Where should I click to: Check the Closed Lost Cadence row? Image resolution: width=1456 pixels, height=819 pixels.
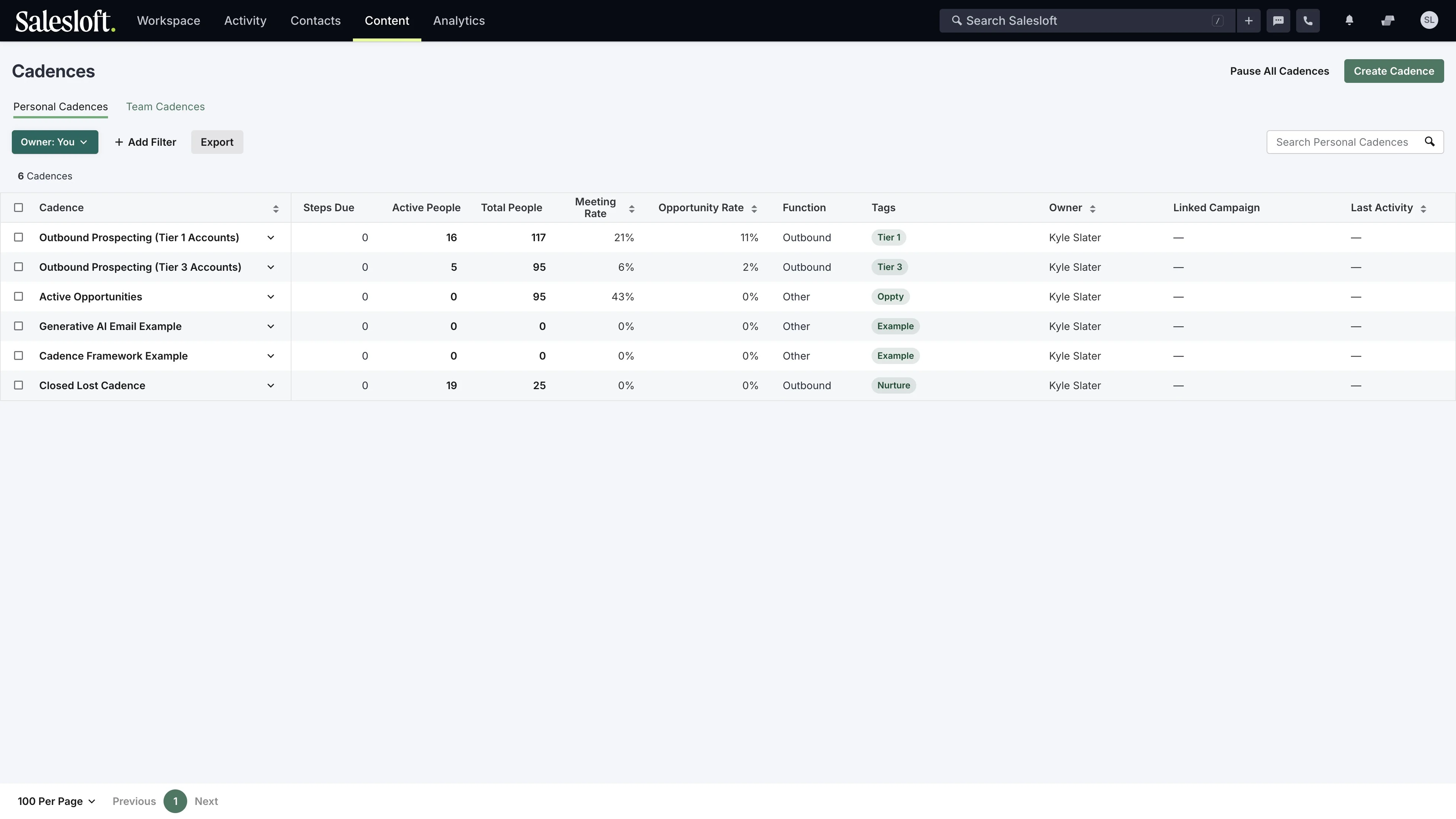tap(18, 385)
